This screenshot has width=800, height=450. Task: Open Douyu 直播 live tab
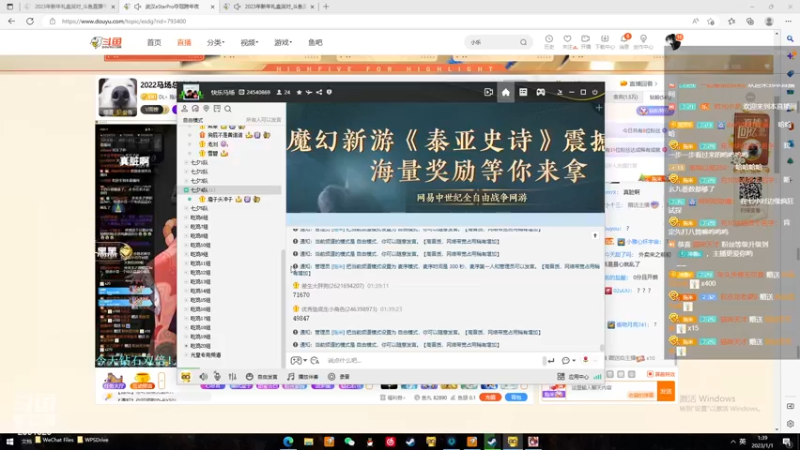(184, 42)
